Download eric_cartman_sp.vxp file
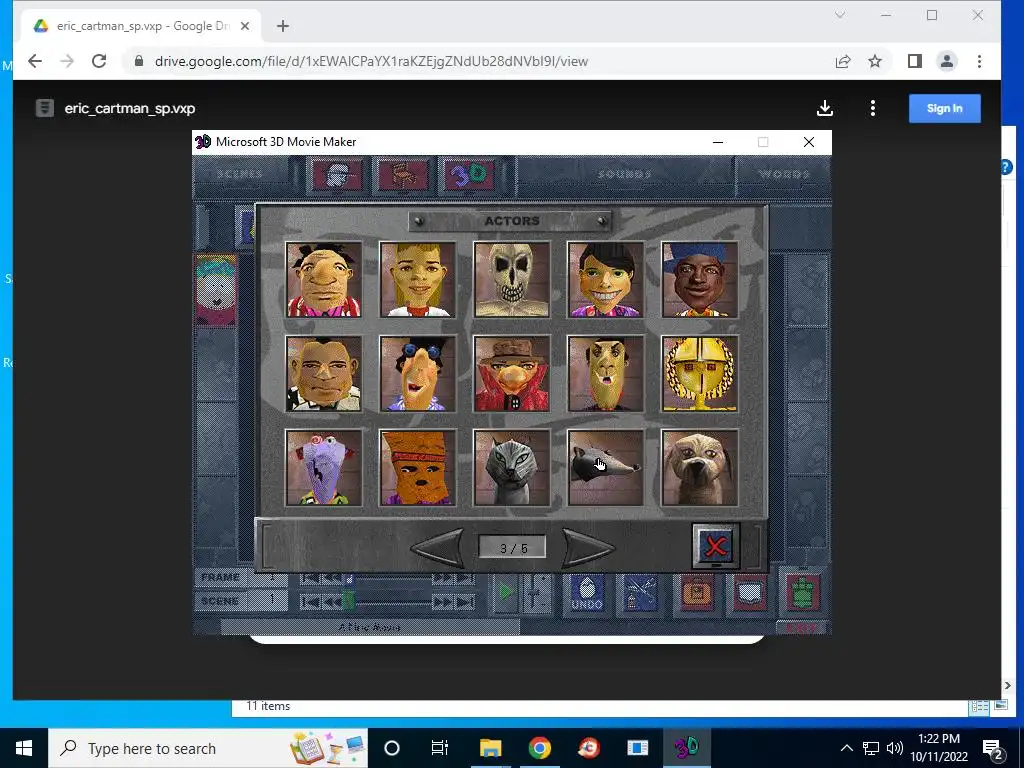 (x=825, y=108)
